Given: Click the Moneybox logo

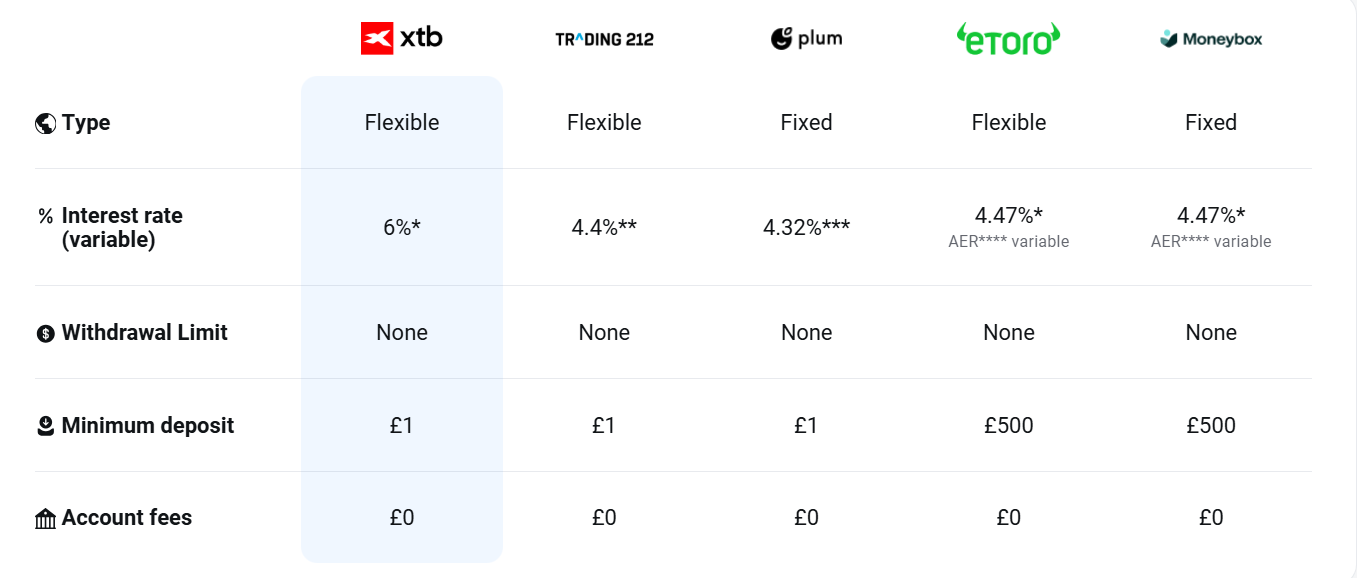Looking at the screenshot, I should [x=1211, y=39].
